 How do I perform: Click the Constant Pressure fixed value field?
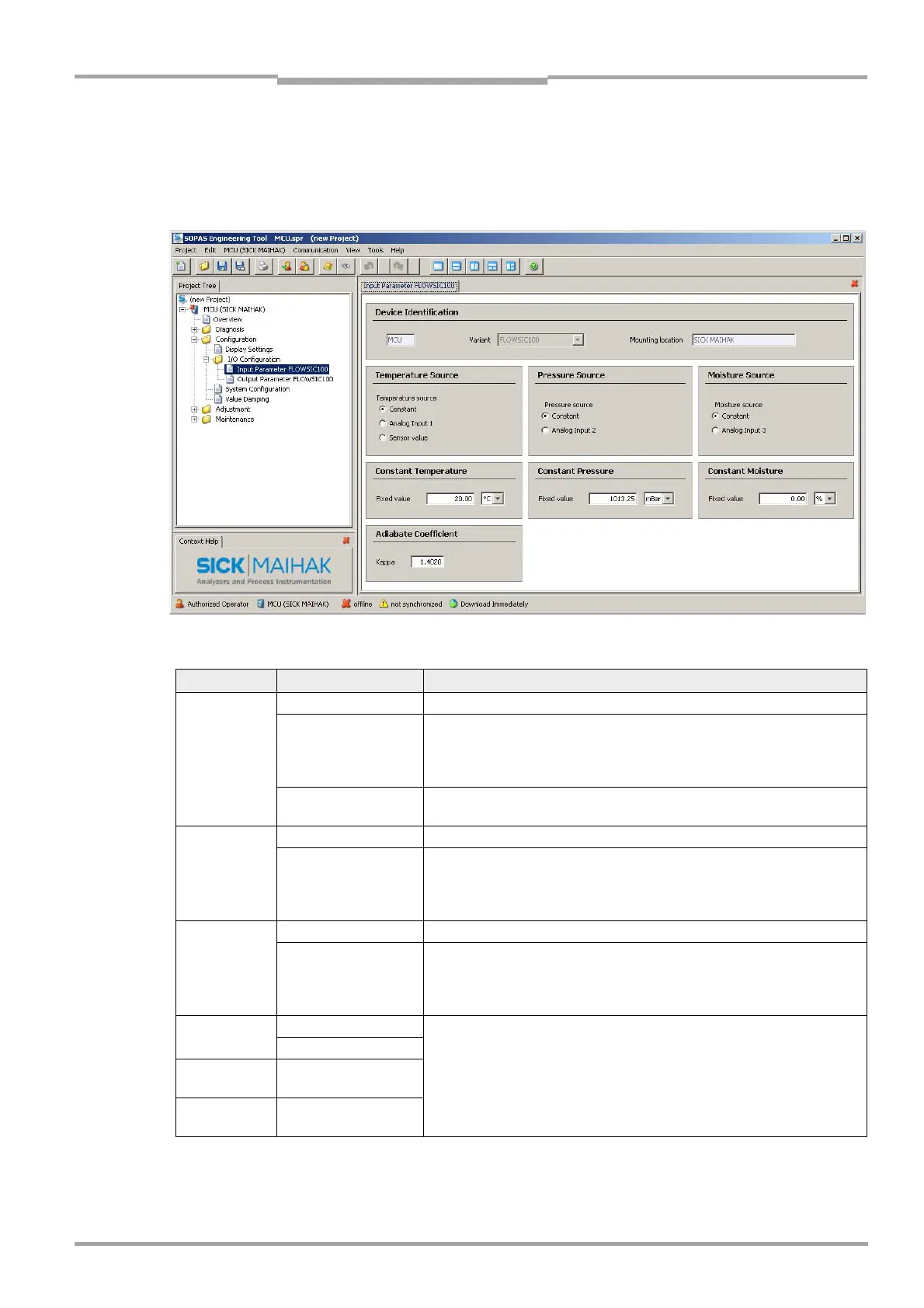[613, 499]
